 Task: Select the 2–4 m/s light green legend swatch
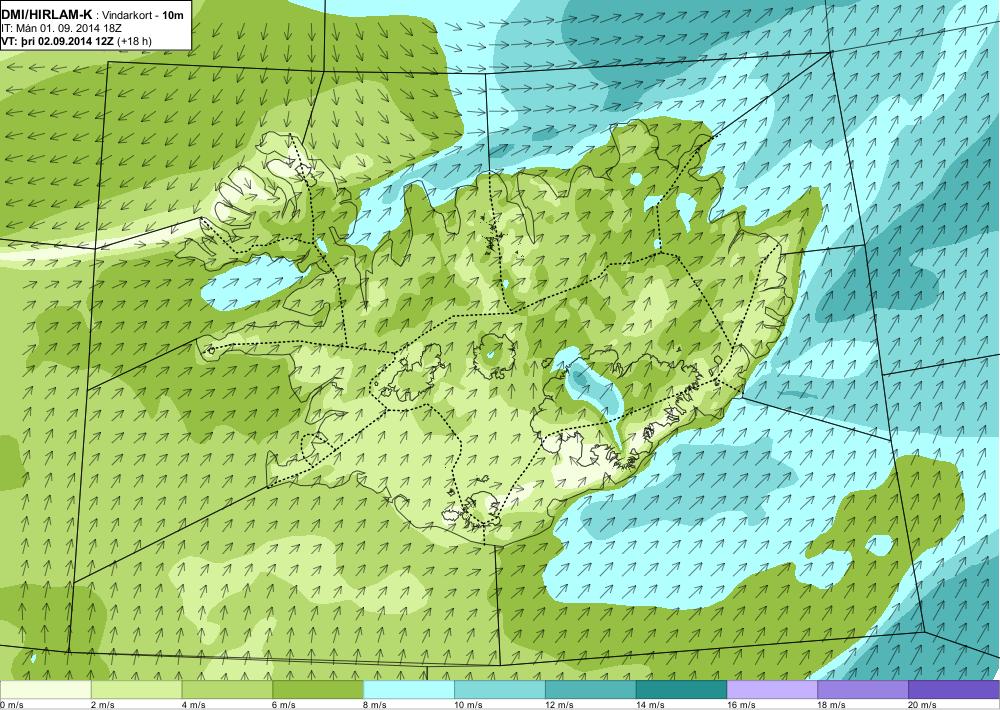click(136, 690)
